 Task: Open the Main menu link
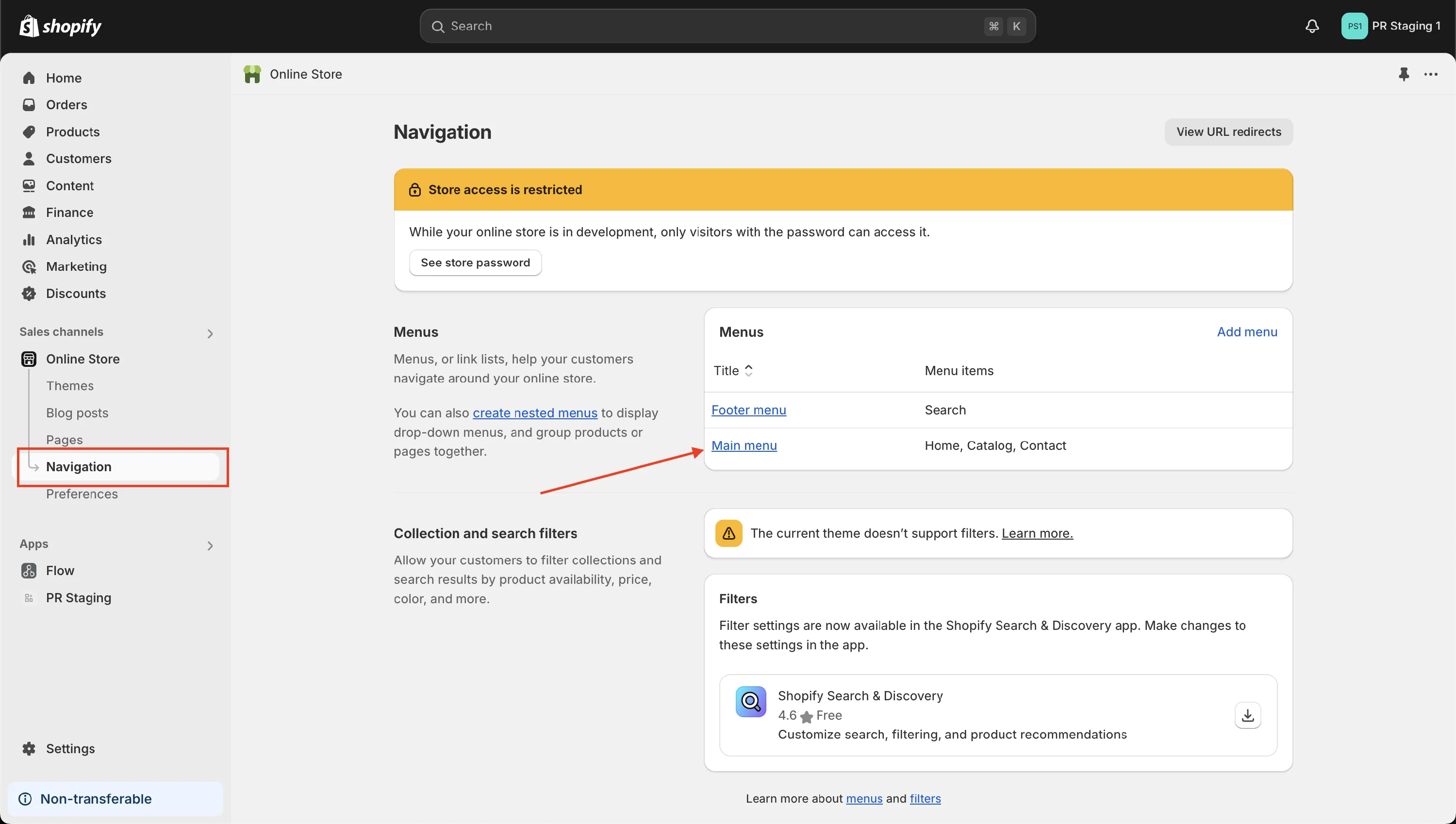pyautogui.click(x=744, y=446)
